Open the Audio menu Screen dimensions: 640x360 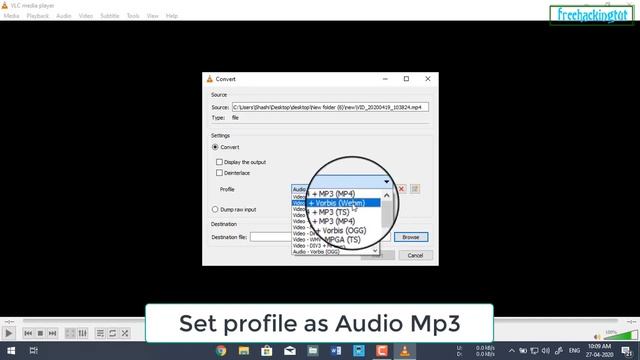click(64, 16)
